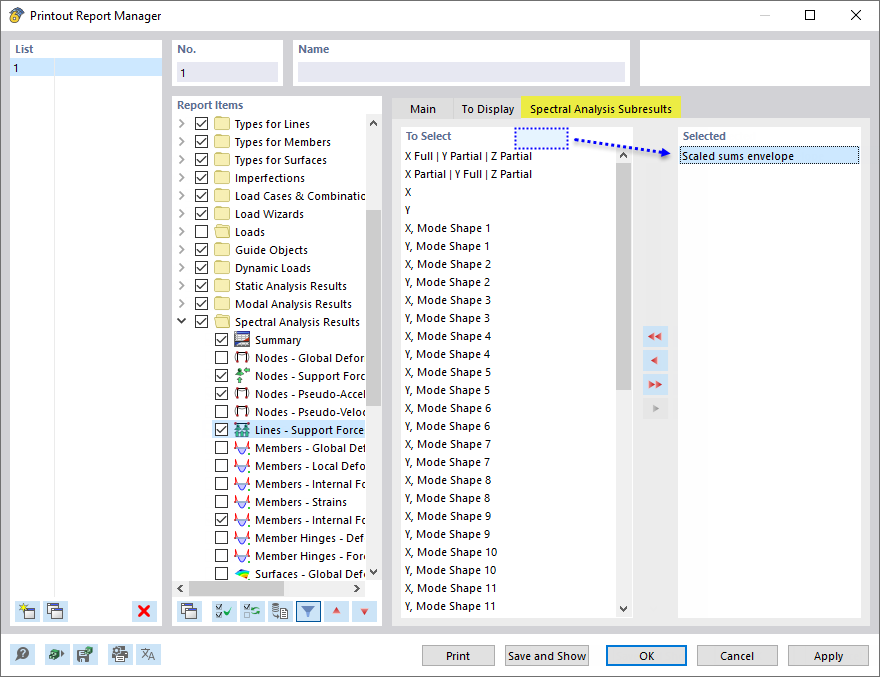The width and height of the screenshot is (880, 677).
Task: Click the green arrow icon in bottom toolbar
Action: click(57, 655)
